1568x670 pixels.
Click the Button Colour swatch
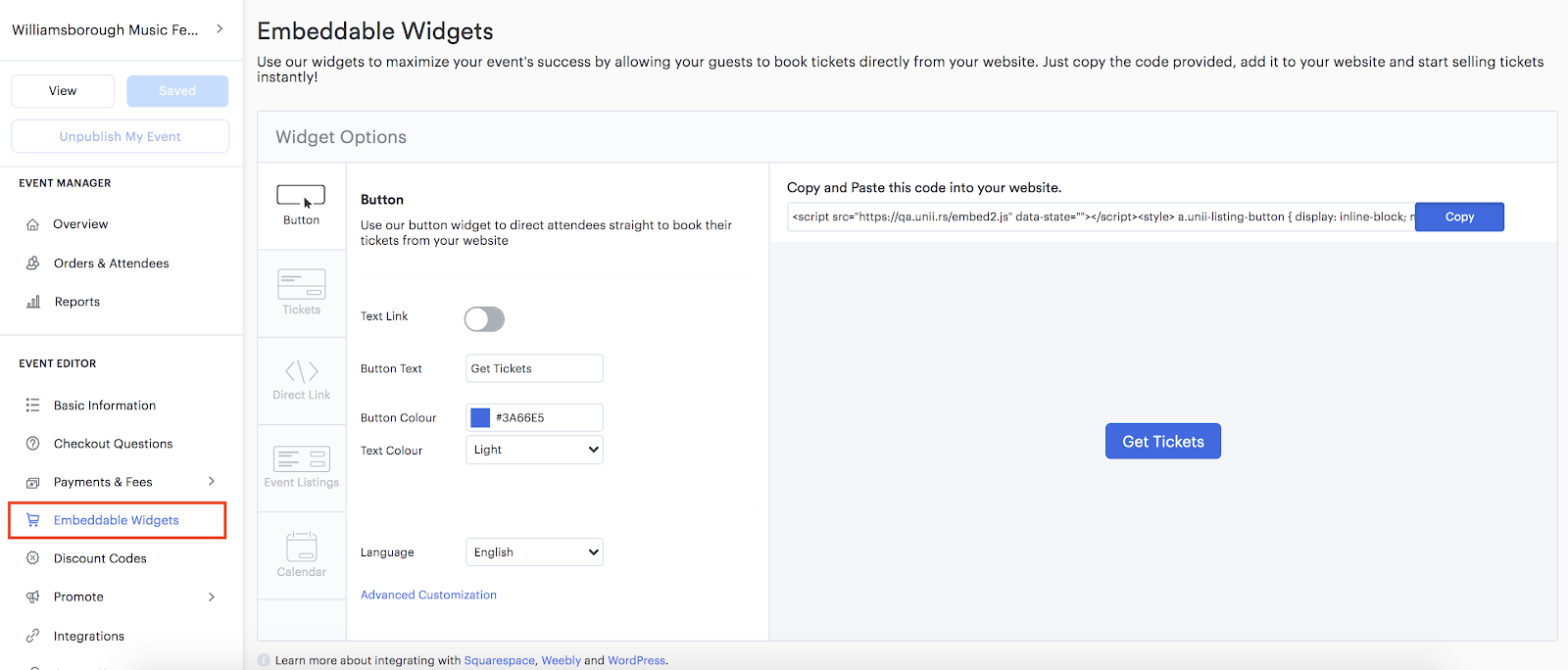(x=479, y=416)
